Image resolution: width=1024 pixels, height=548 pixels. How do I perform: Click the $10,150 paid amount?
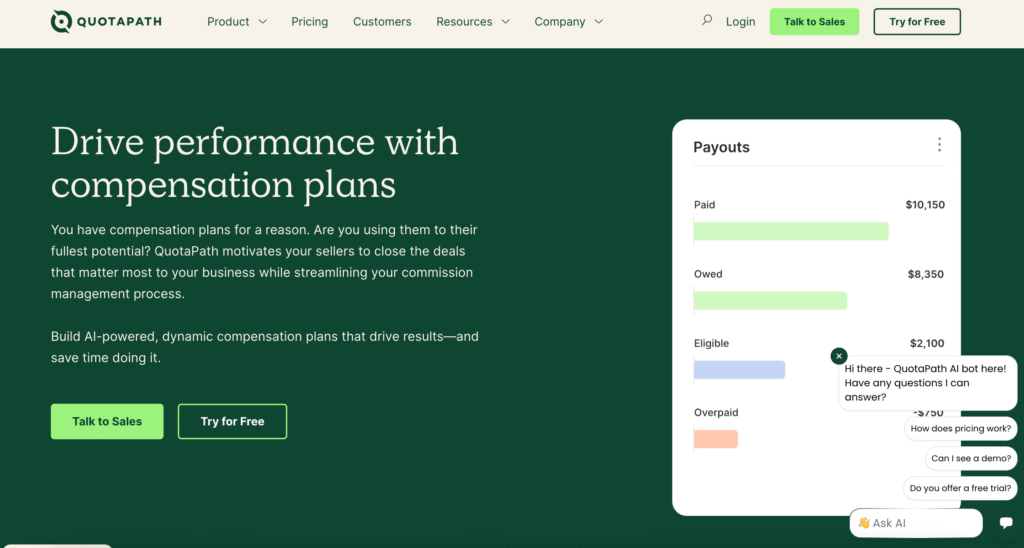point(925,204)
